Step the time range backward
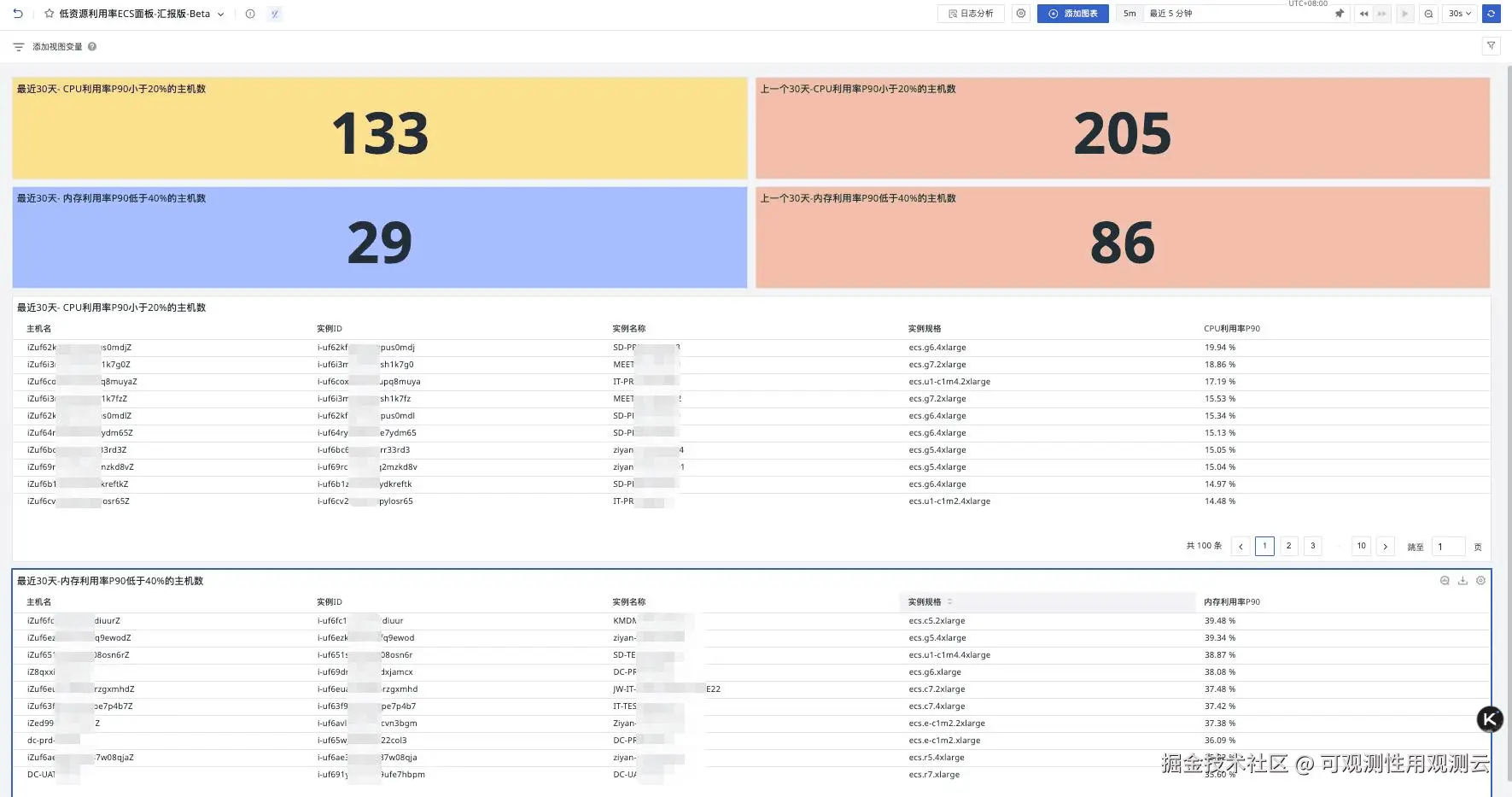Screen dimensions: 1512x797 click(1363, 14)
